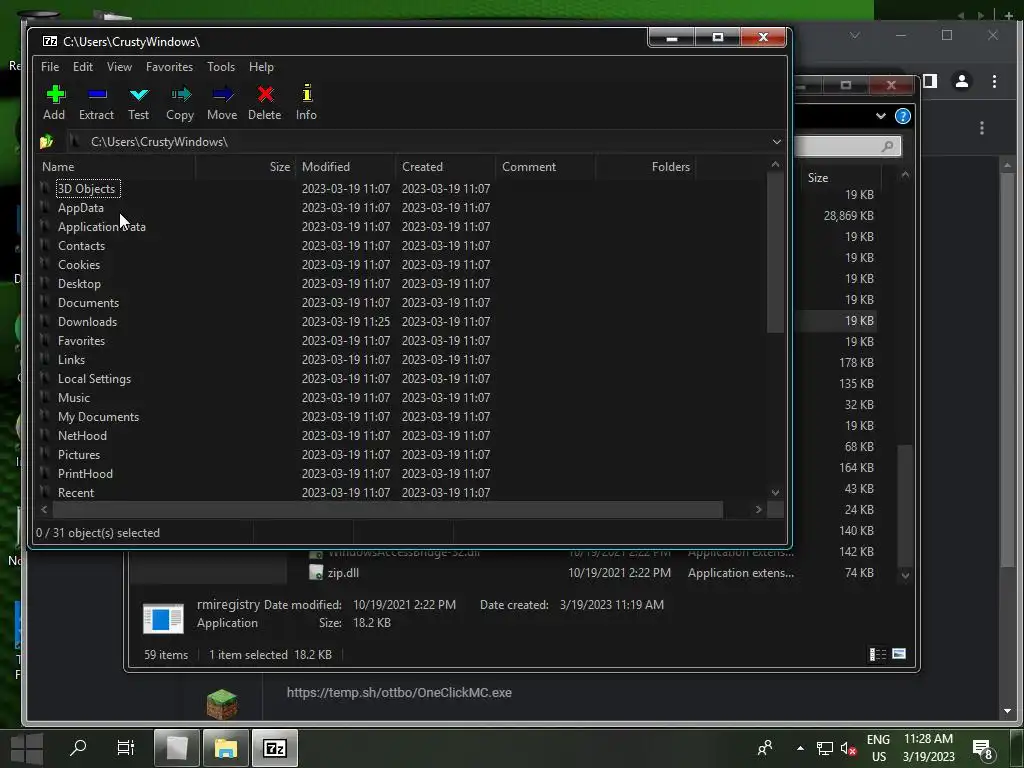Switch Explorer to large icons view

pyautogui.click(x=899, y=654)
